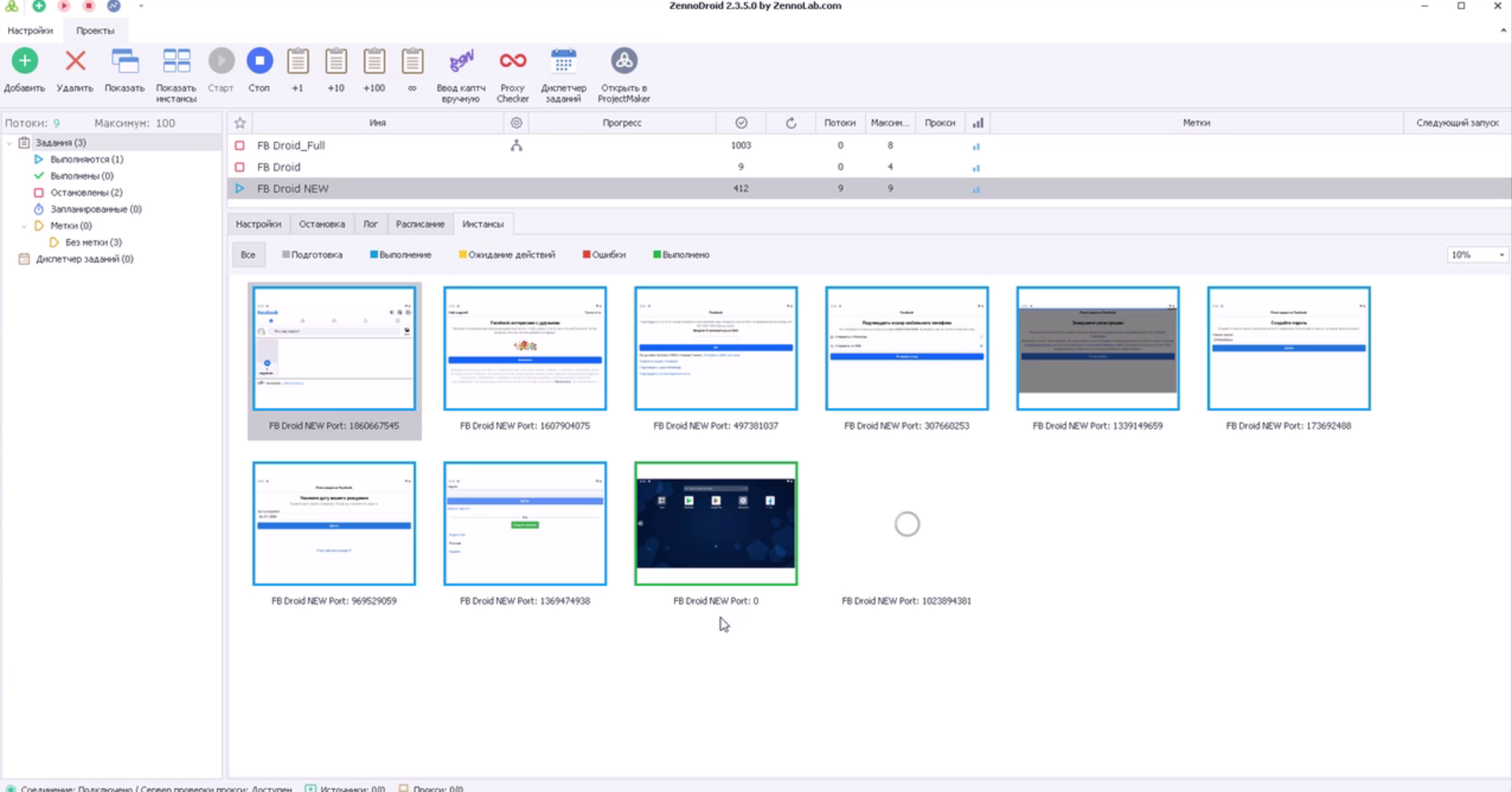The height and width of the screenshot is (792, 1512).
Task: Click Ввод каптч вручную icon
Action: (x=461, y=62)
